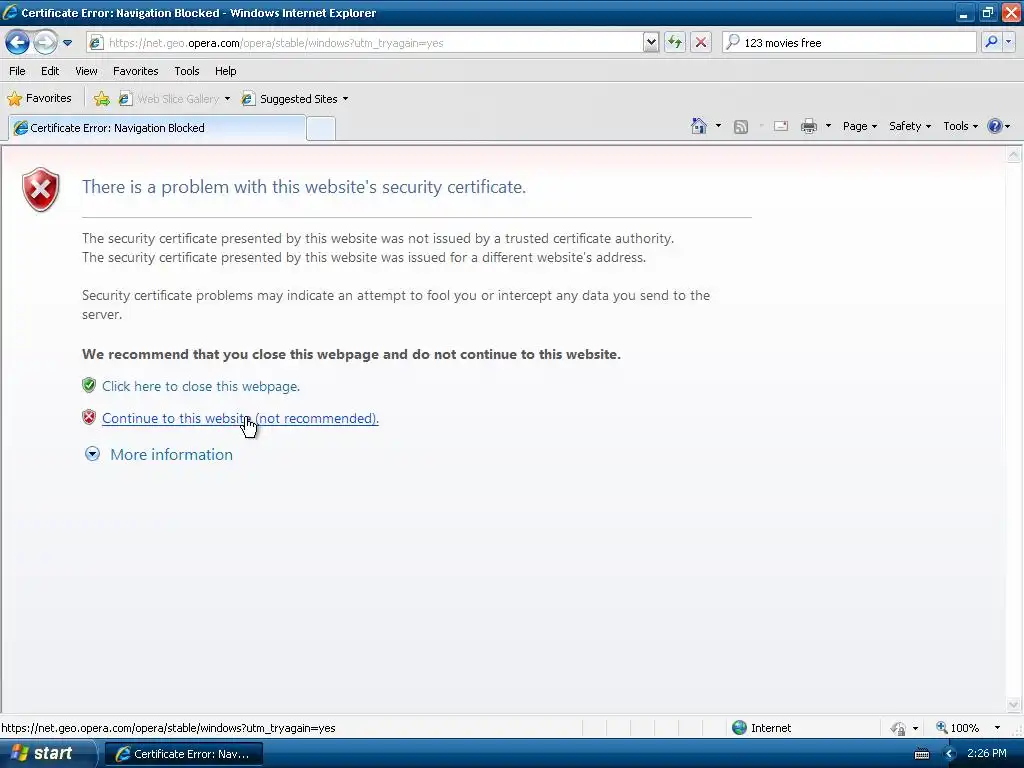The width and height of the screenshot is (1024, 768).
Task: Click 'Click here to close this webpage' link
Action: [200, 387]
